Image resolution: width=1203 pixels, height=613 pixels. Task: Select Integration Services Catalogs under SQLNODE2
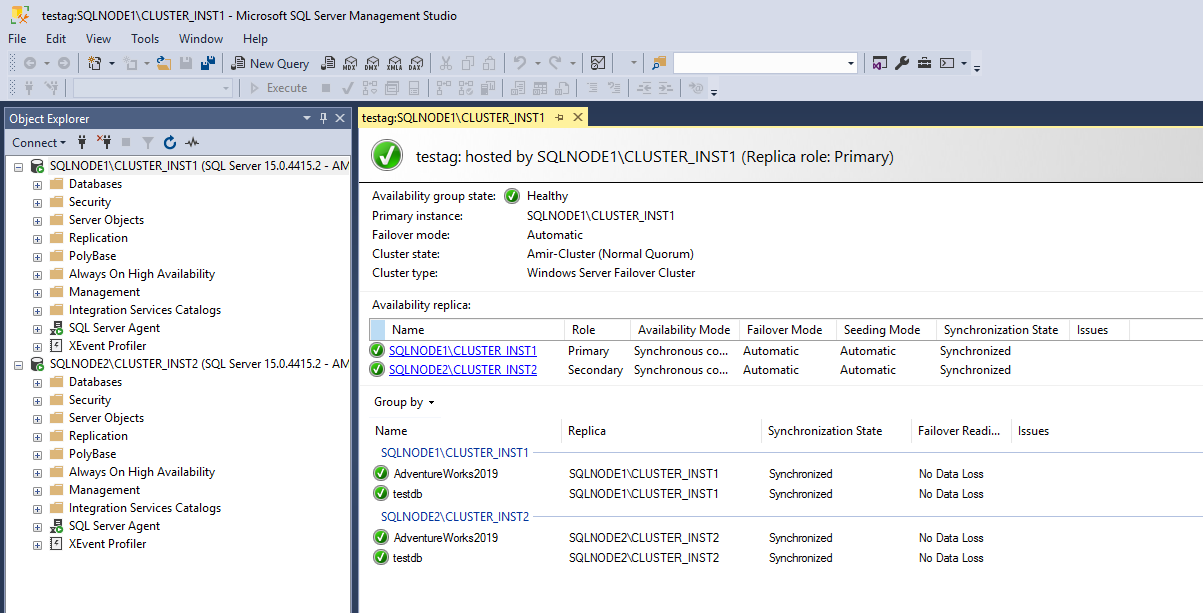click(145, 508)
